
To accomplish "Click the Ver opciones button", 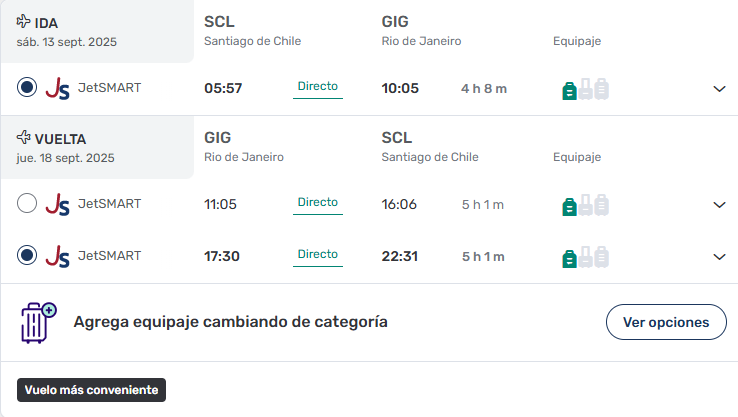I will [666, 322].
